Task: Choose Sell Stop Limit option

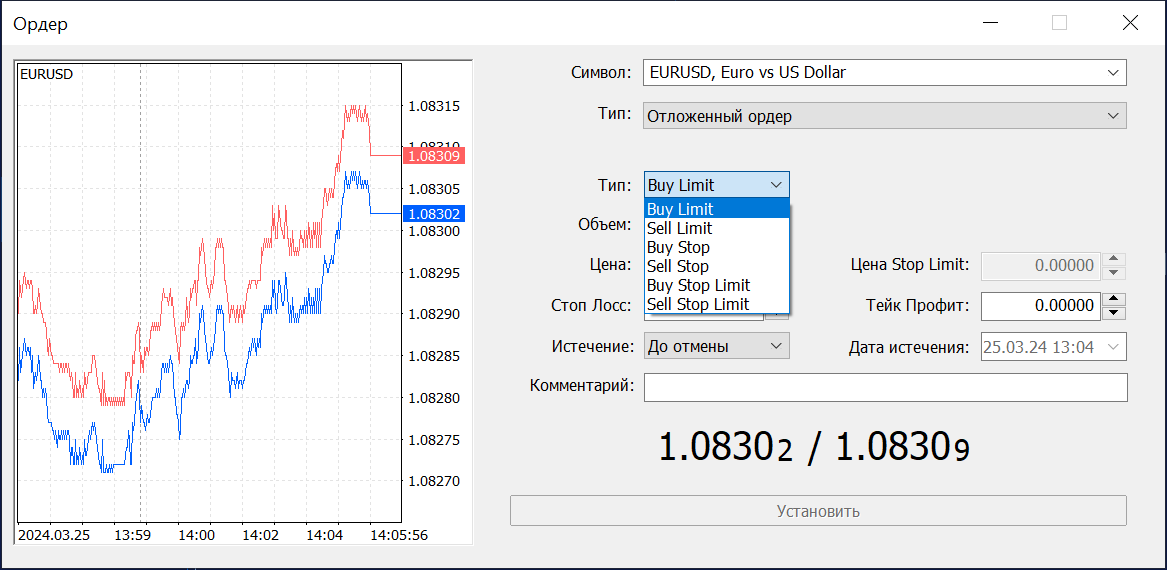Action: click(717, 304)
